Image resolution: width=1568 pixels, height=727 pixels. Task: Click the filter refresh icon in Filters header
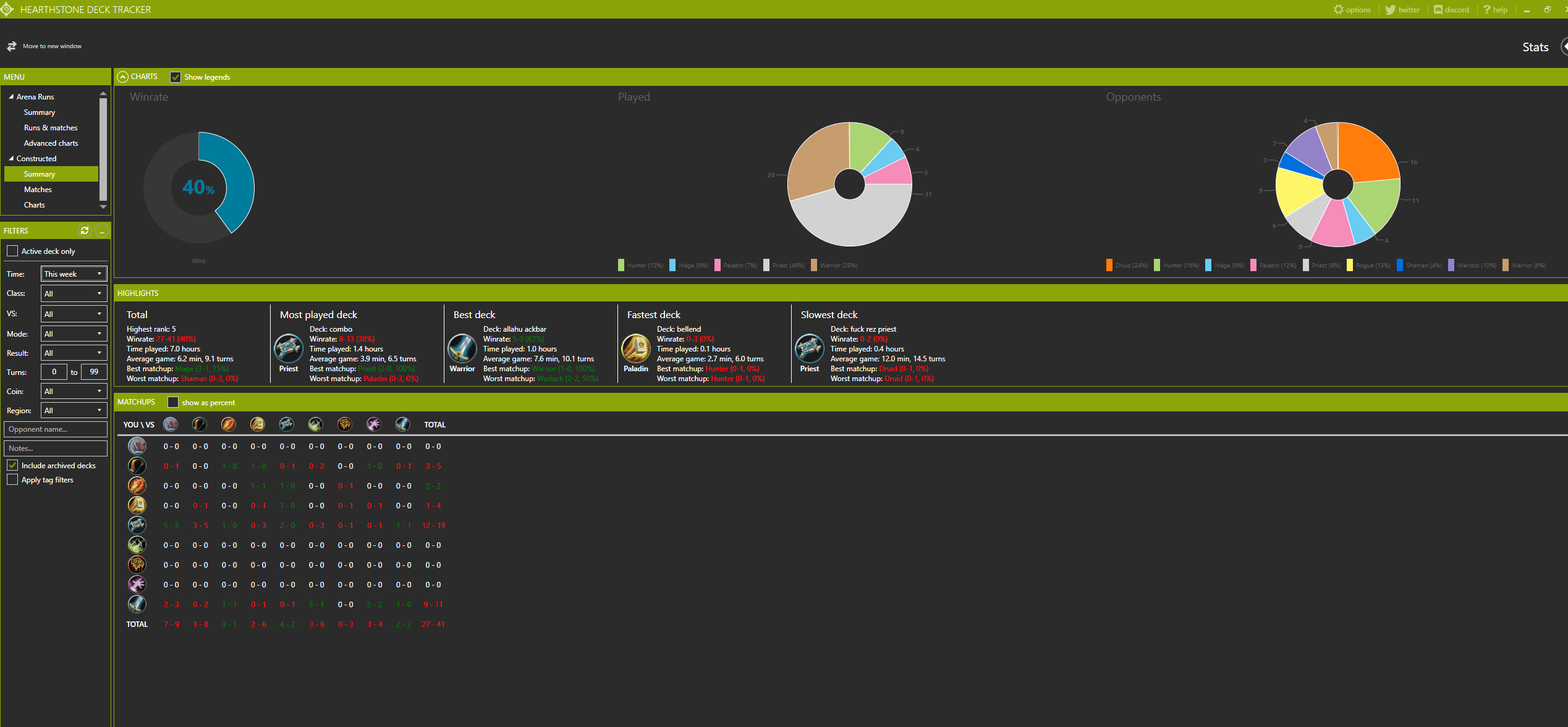[x=85, y=230]
